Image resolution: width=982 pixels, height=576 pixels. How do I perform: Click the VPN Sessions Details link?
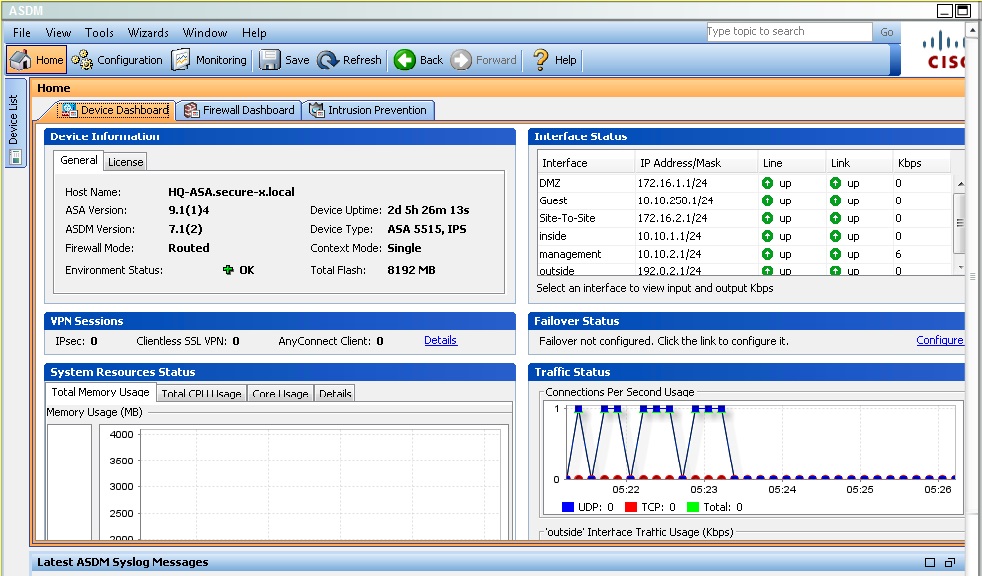[x=440, y=341]
